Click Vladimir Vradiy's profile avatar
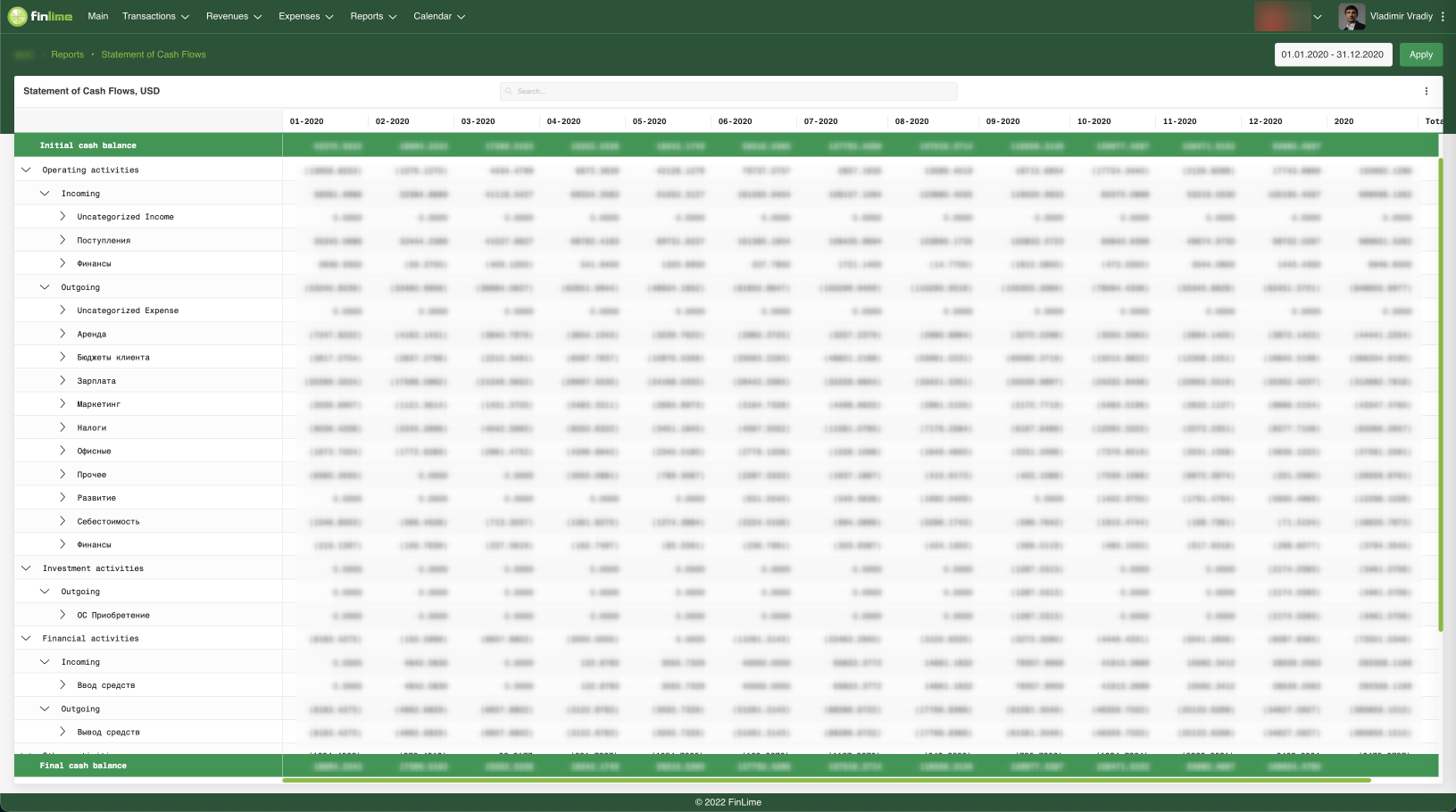 (1350, 15)
